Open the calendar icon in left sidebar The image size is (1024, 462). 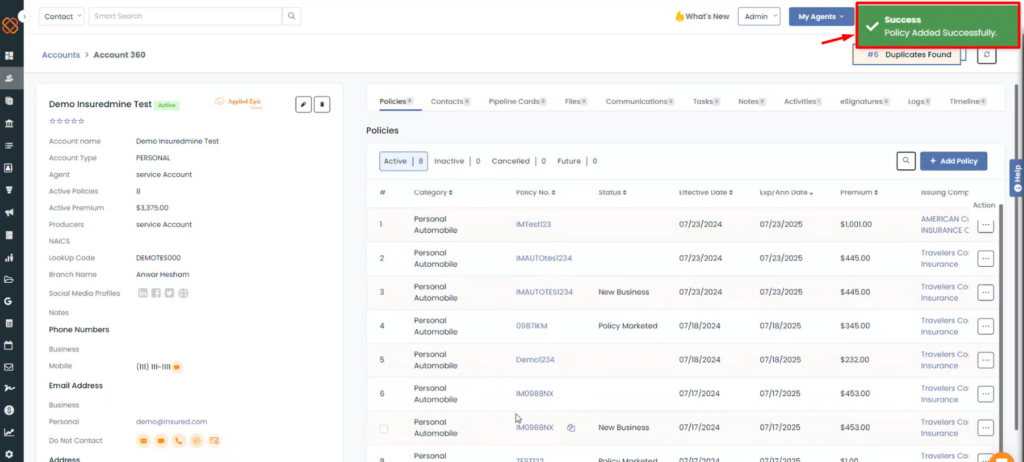[x=9, y=344]
